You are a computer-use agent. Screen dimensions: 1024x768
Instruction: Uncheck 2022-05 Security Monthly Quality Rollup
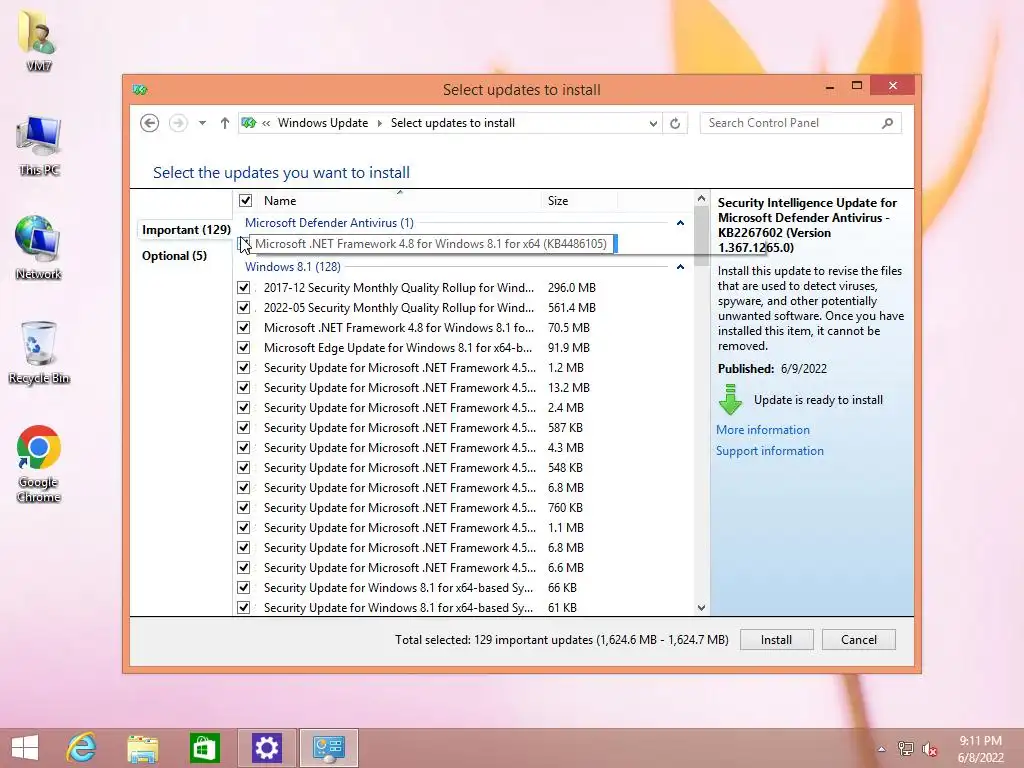point(244,308)
